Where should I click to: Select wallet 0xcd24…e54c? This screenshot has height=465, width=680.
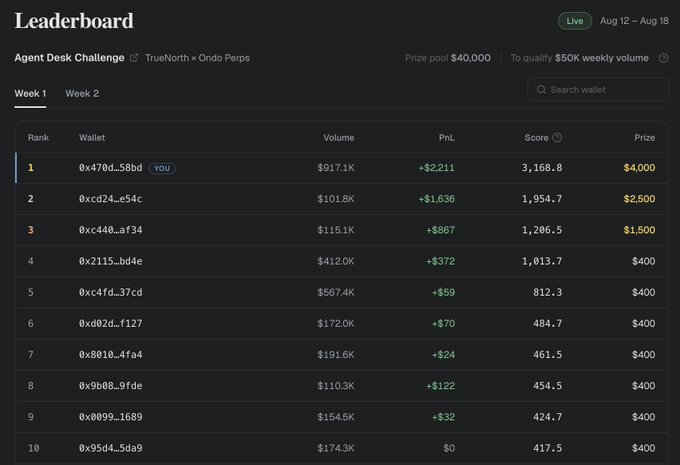pos(111,199)
